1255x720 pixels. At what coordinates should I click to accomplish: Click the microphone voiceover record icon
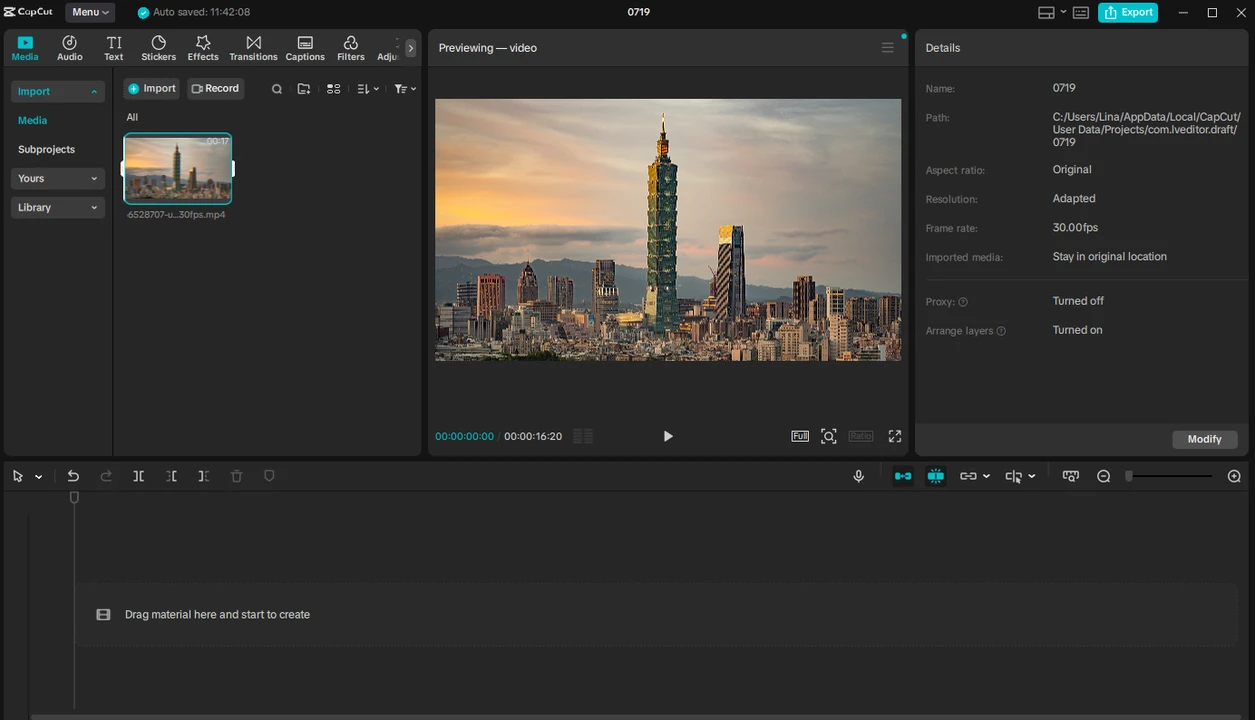click(858, 476)
